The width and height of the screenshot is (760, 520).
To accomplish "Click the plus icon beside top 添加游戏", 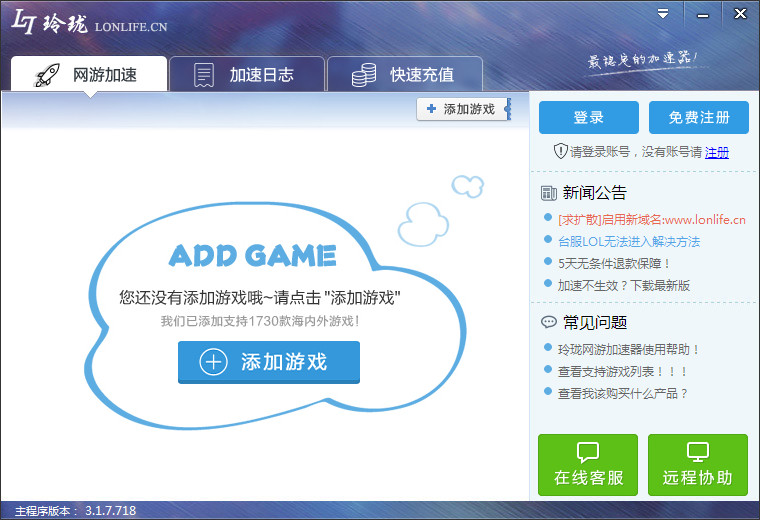I will pyautogui.click(x=431, y=109).
